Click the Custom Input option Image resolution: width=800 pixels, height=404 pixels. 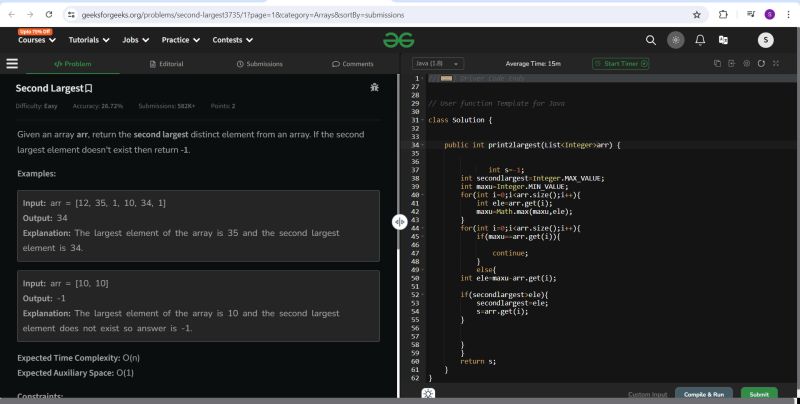[647, 394]
